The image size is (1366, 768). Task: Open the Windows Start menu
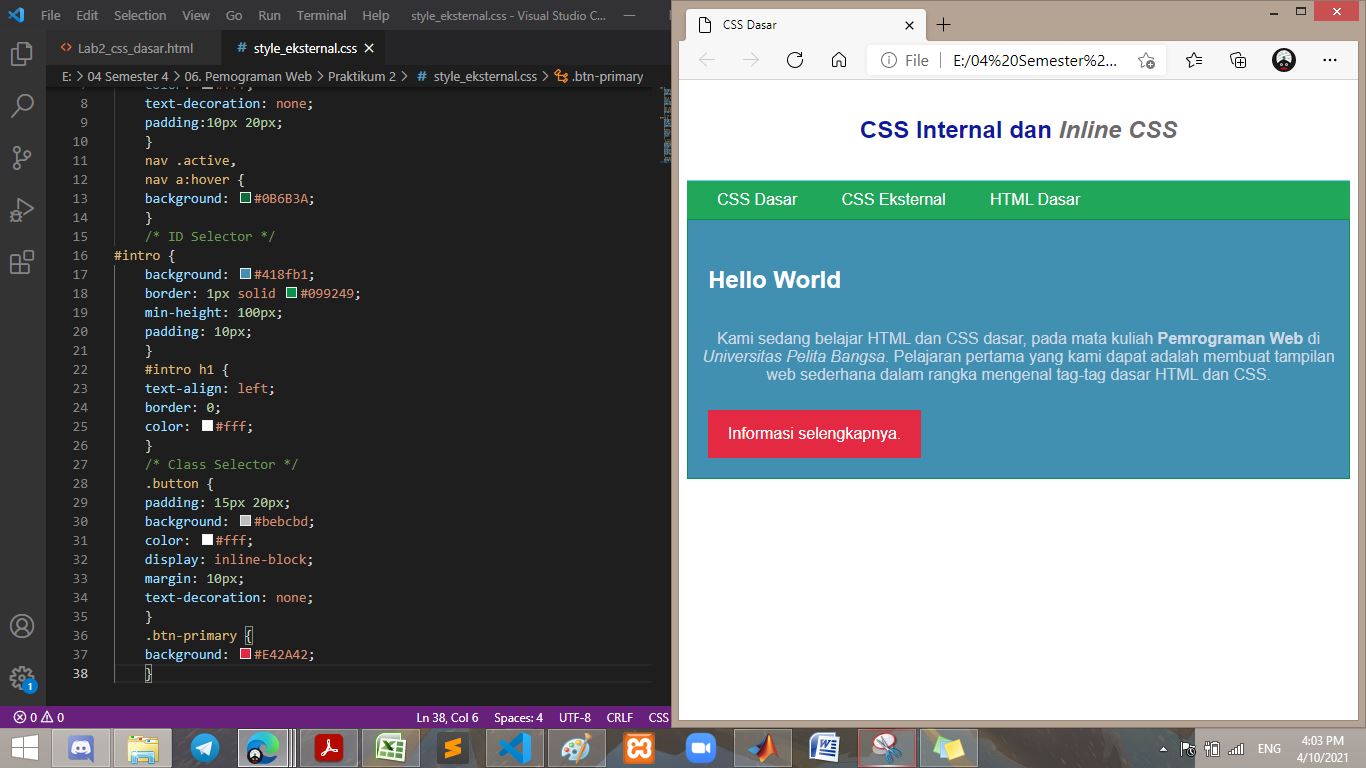tap(24, 748)
